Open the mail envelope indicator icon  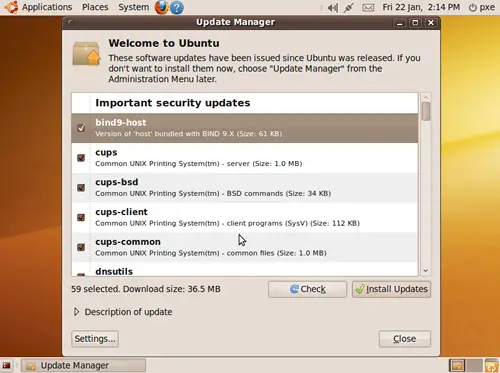click(x=368, y=8)
